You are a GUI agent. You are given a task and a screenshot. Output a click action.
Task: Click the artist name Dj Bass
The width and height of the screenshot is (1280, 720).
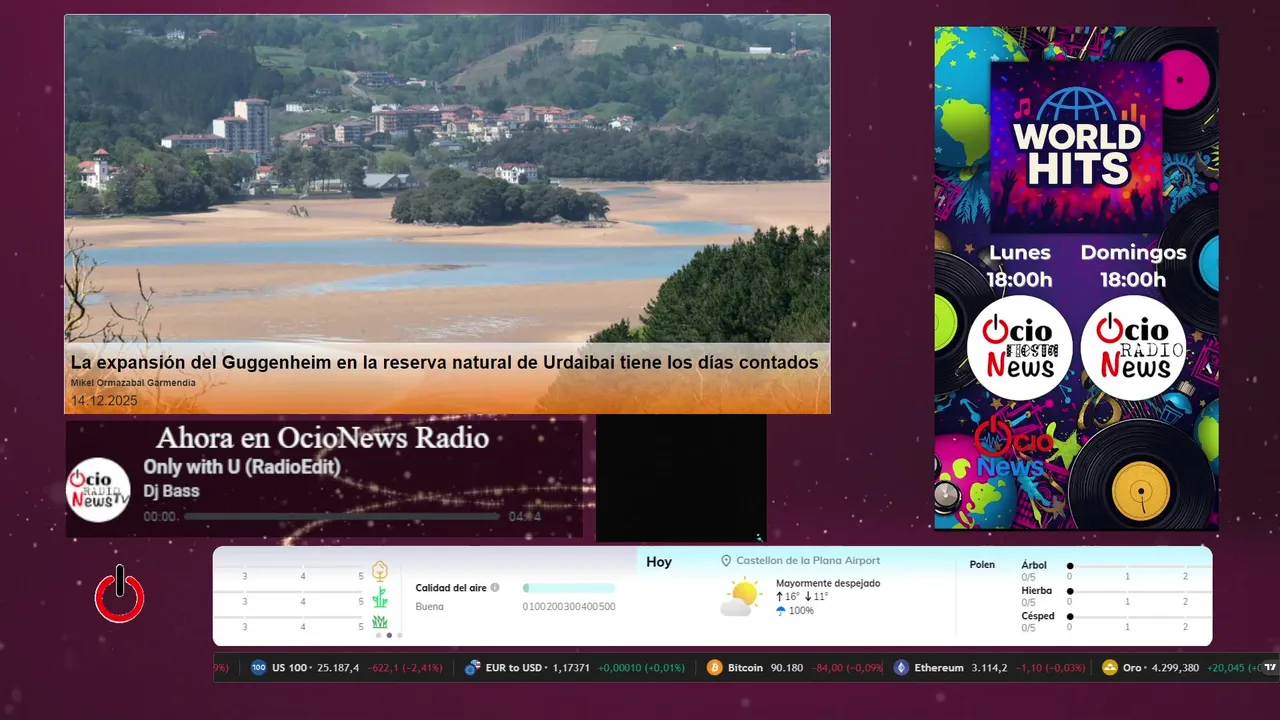(171, 491)
